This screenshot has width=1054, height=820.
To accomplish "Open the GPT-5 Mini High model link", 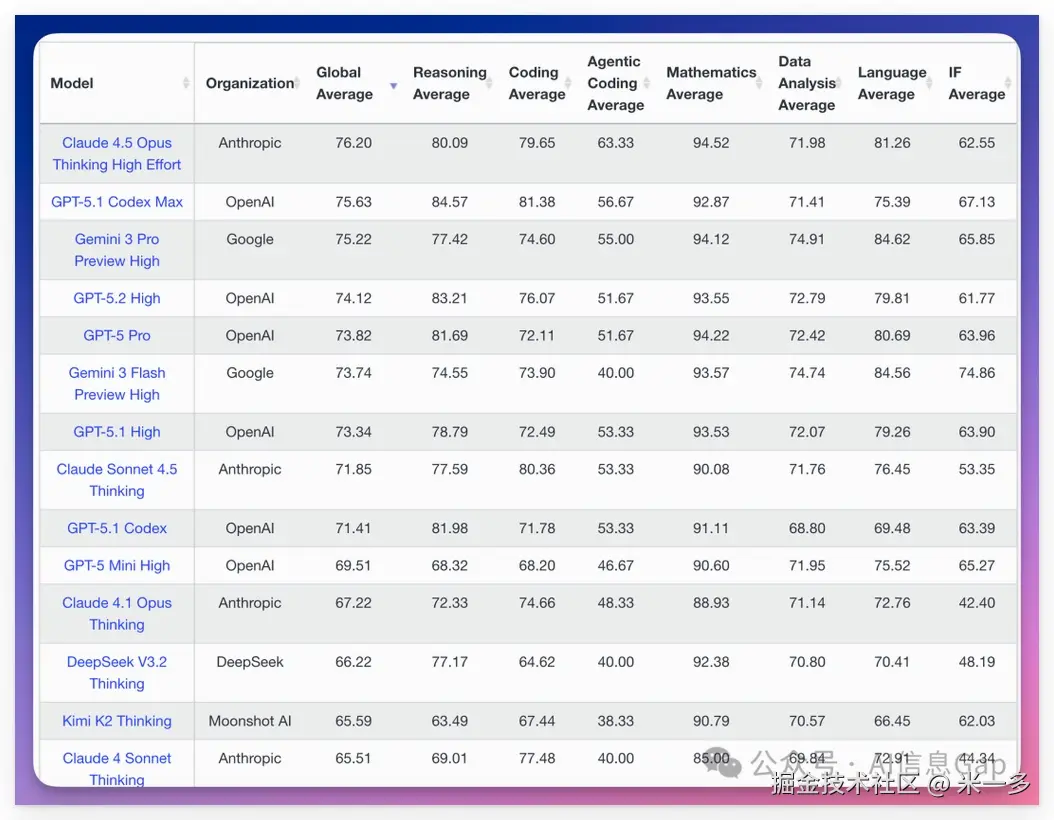I will 117,565.
